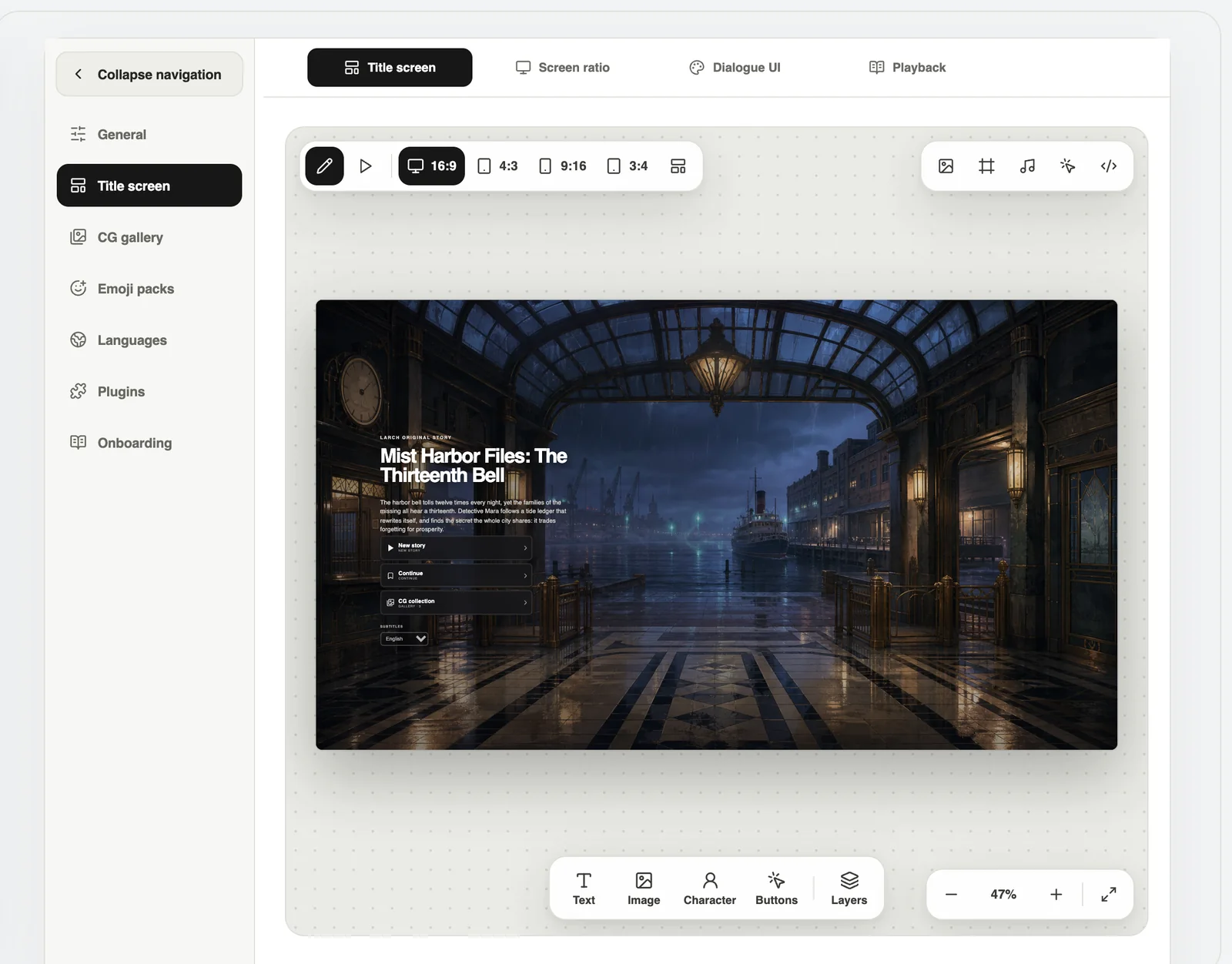The height and width of the screenshot is (964, 1232).
Task: Click the New story button in preview
Action: point(456,547)
